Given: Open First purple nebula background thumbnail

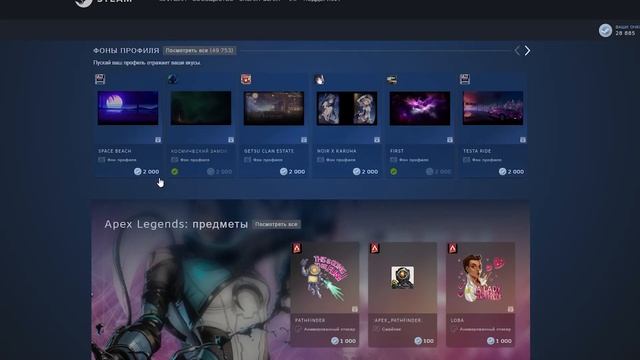Looking at the screenshot, I should point(420,108).
